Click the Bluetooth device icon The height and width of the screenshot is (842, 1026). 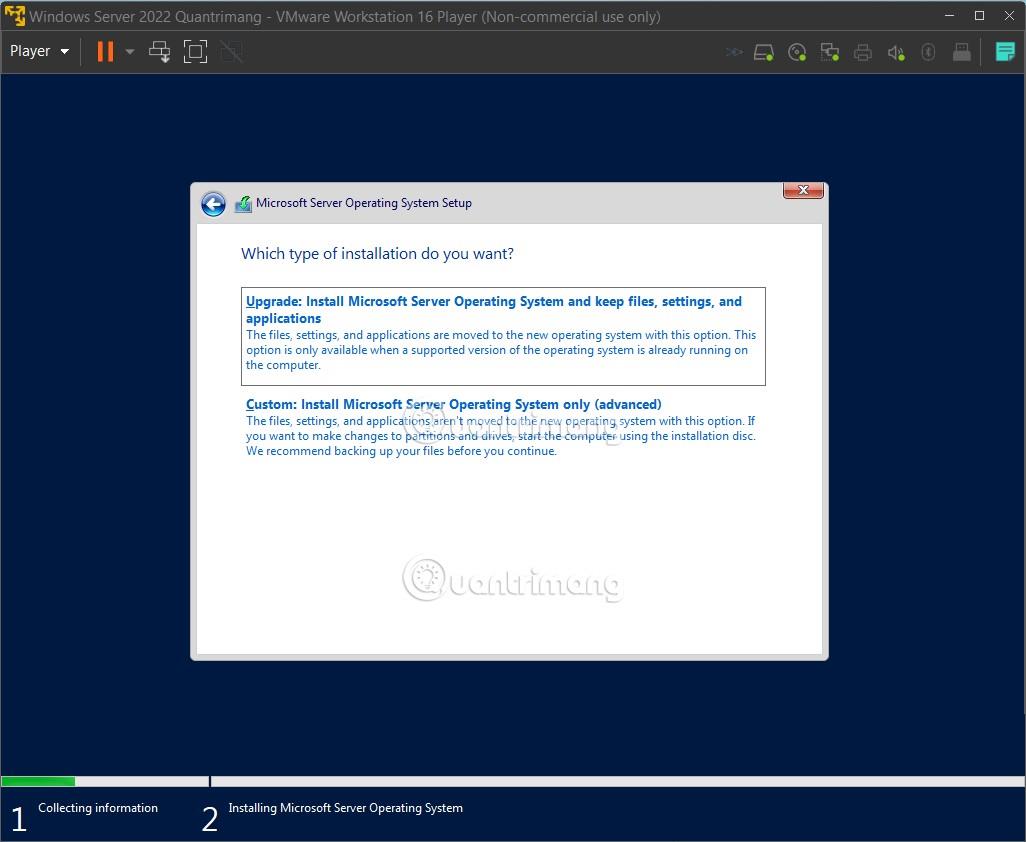(x=928, y=52)
